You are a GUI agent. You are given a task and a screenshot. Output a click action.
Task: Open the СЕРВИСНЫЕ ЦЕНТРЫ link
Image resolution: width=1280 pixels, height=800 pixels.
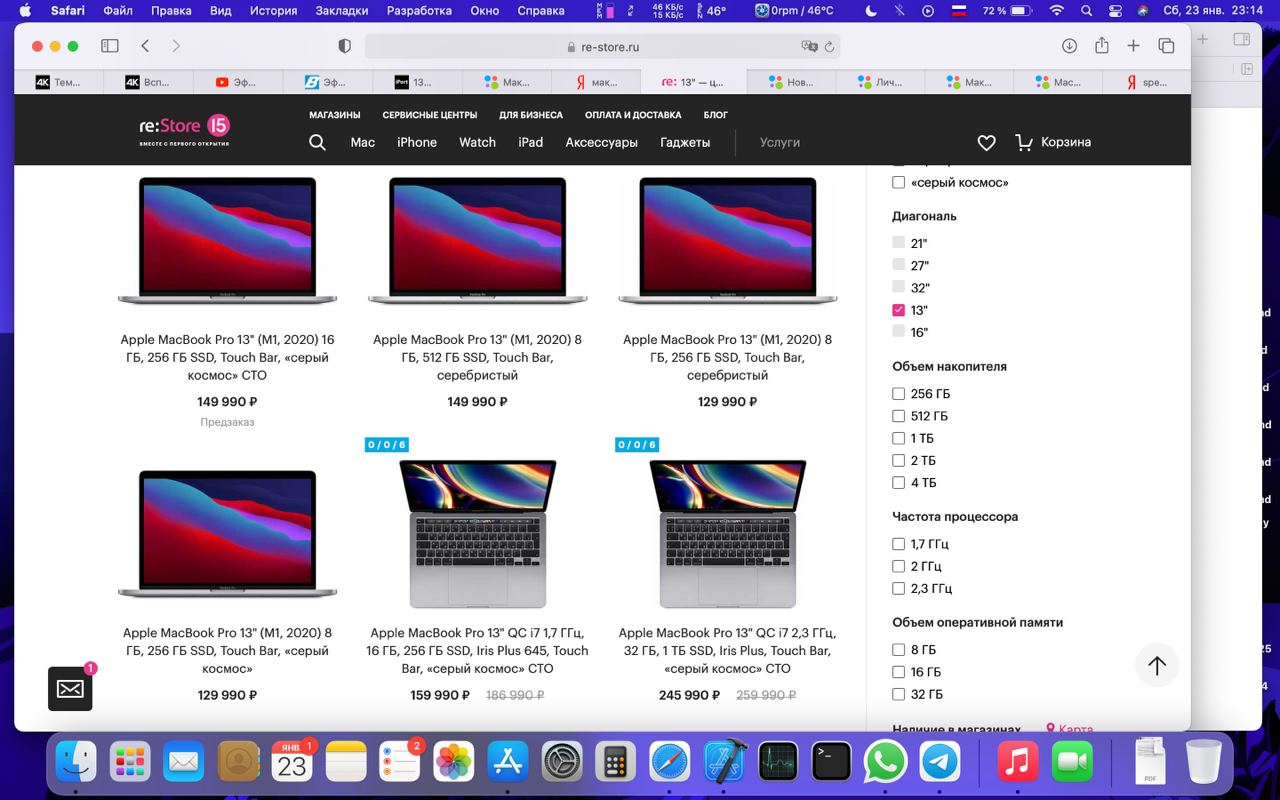(x=430, y=115)
